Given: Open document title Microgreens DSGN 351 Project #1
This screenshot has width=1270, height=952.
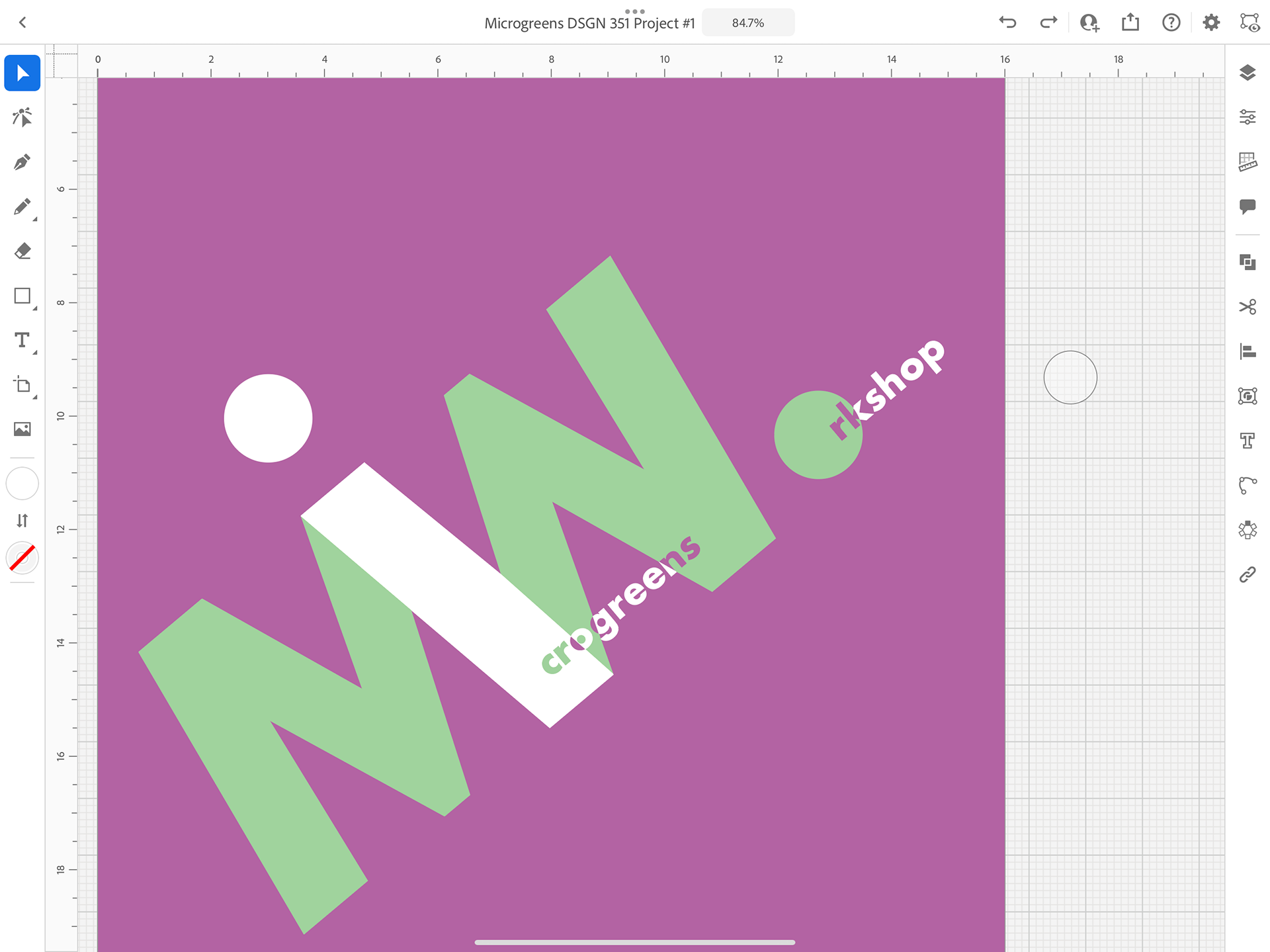Looking at the screenshot, I should click(x=589, y=23).
